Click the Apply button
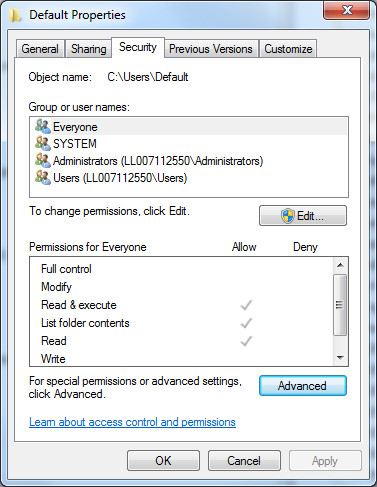The width and height of the screenshot is (377, 487). tap(325, 461)
